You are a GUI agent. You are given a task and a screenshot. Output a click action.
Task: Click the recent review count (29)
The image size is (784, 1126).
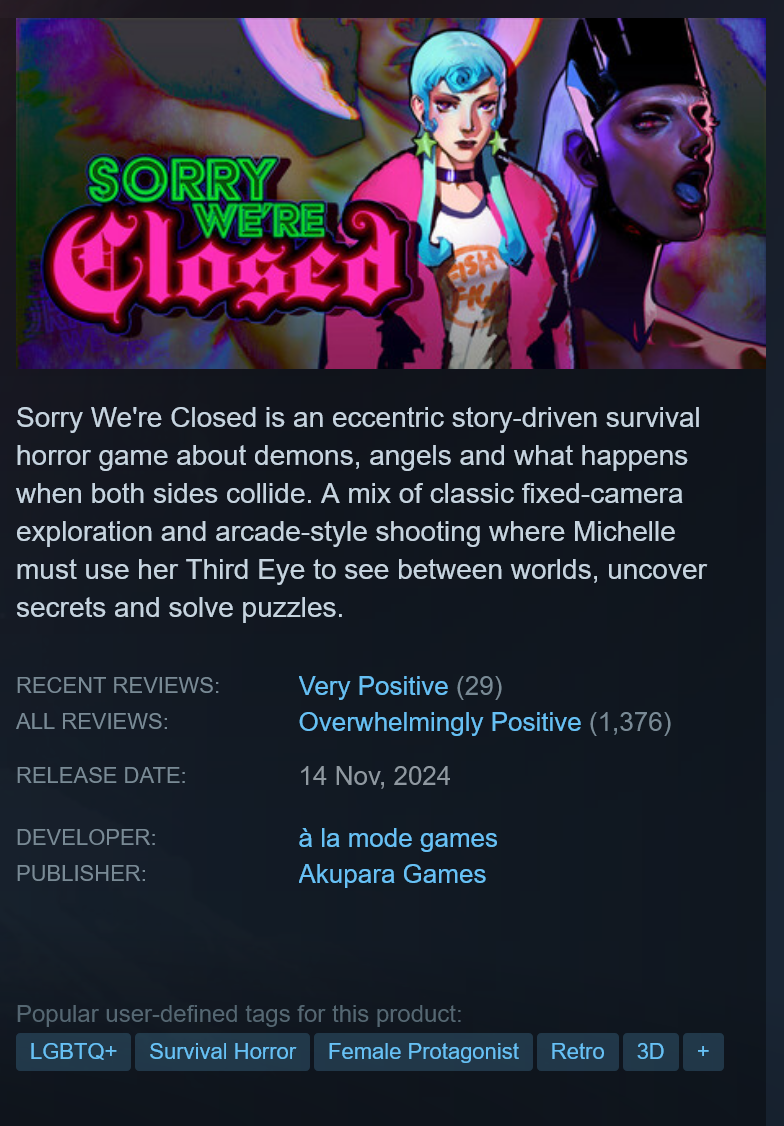480,686
